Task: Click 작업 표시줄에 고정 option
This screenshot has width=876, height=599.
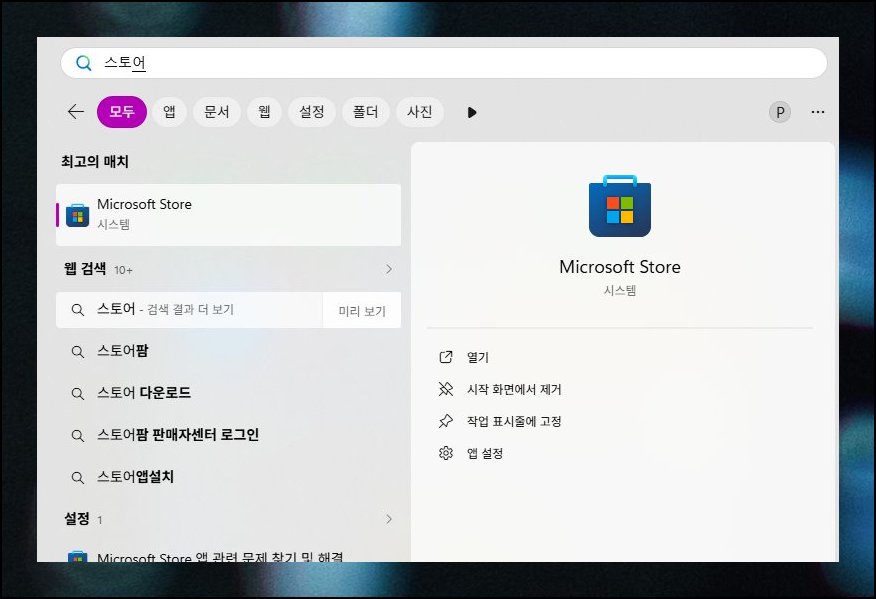Action: click(514, 421)
